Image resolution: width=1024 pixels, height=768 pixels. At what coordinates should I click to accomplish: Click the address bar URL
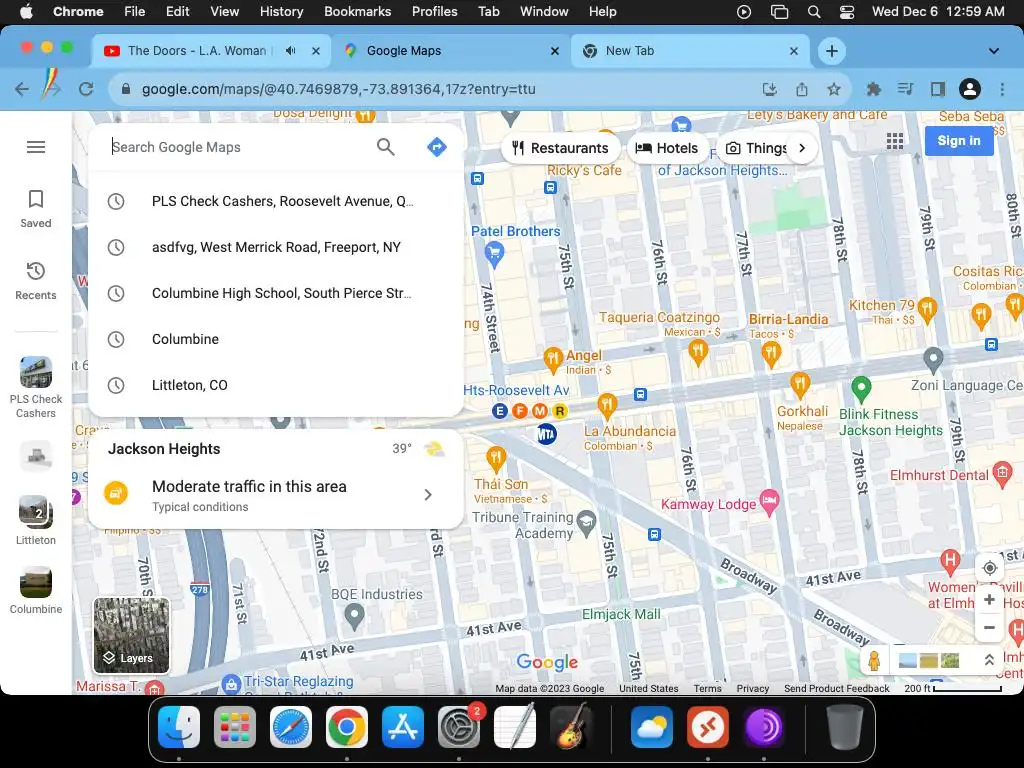click(338, 89)
